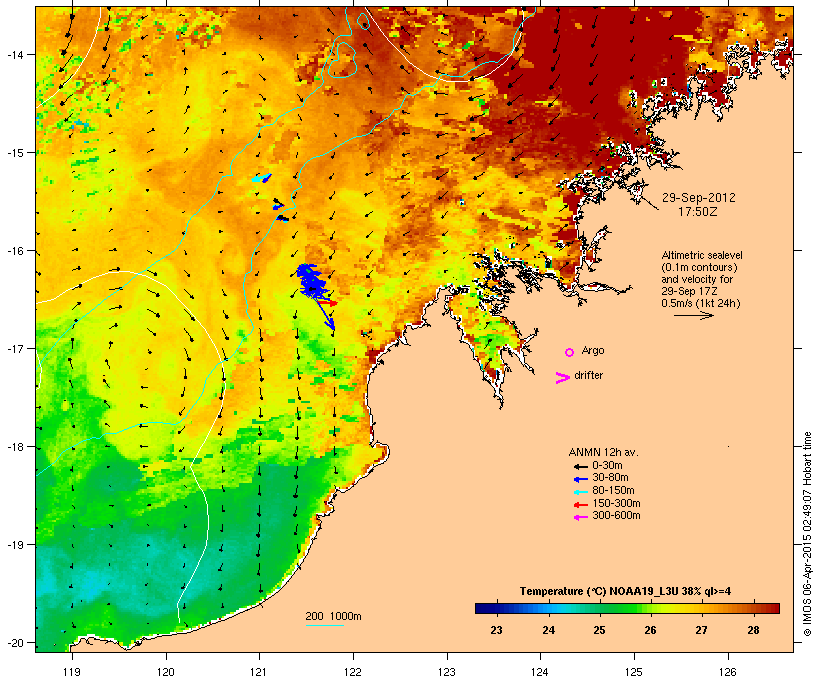Image resolution: width=820 pixels, height=680 pixels.
Task: Click the 'Argo' legend label
Action: tap(593, 350)
